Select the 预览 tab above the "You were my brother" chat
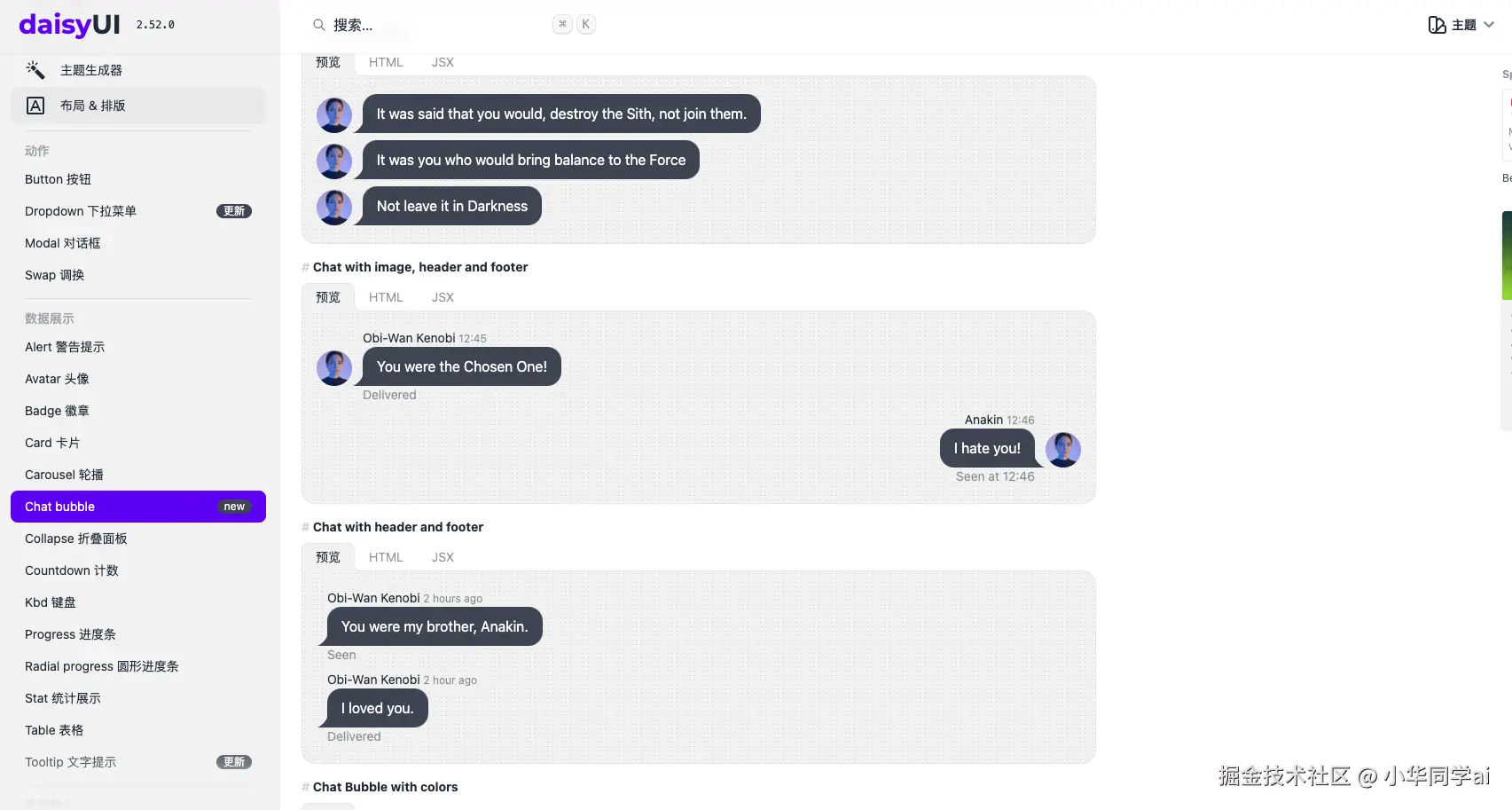The height and width of the screenshot is (810, 1512). (328, 557)
